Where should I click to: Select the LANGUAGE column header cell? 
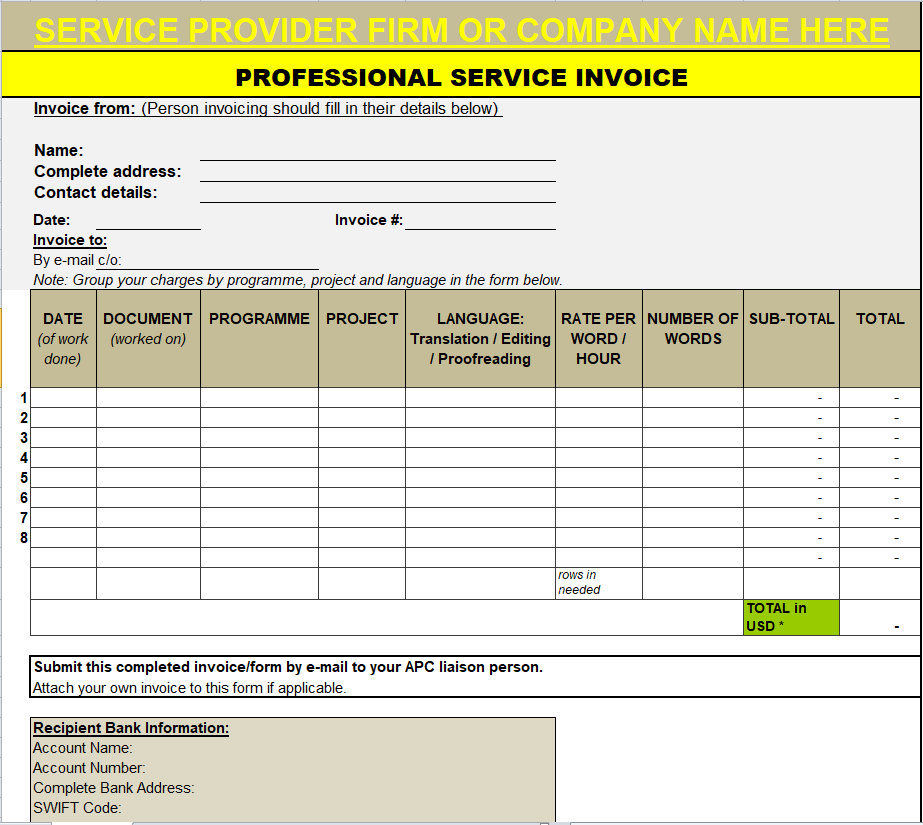tap(480, 338)
